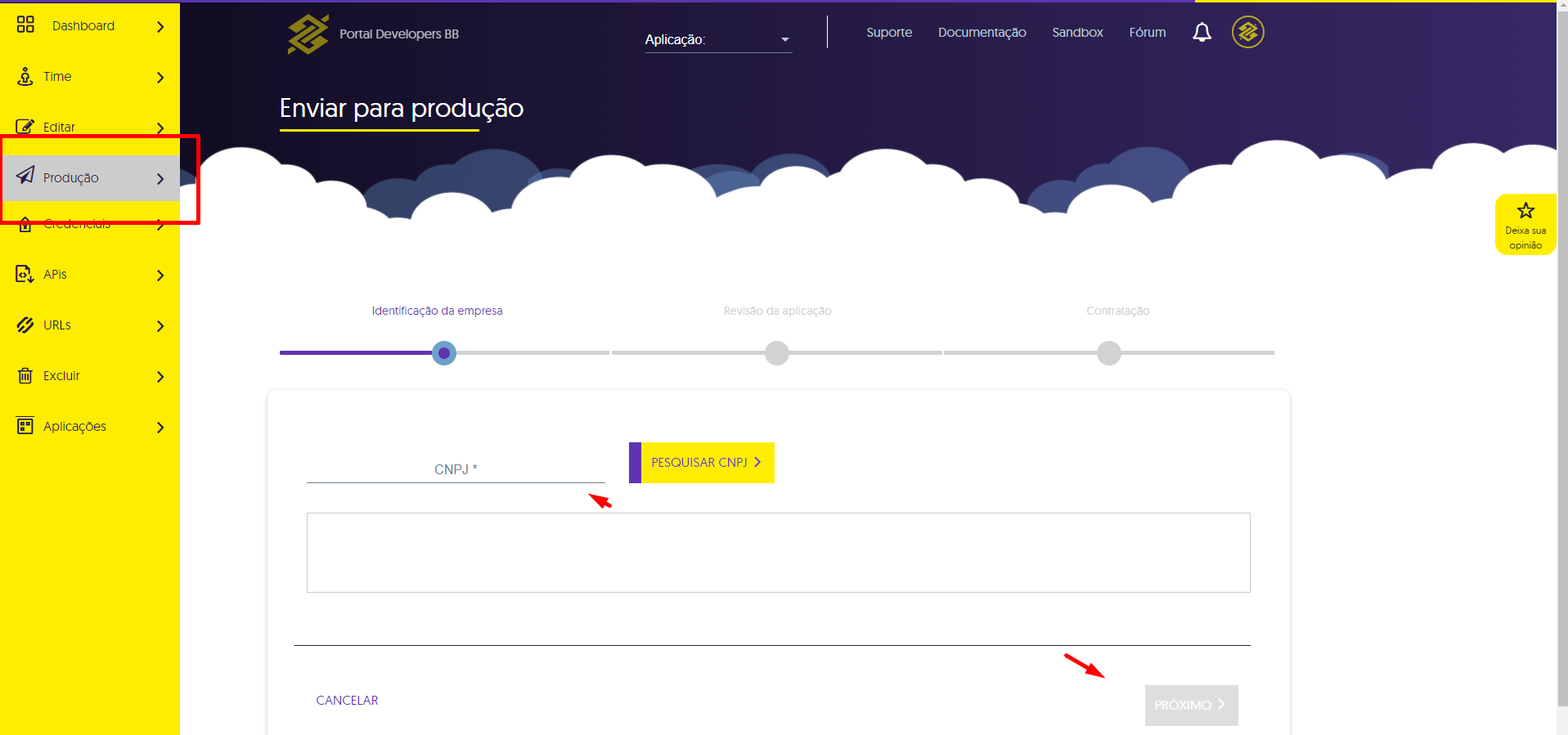Click the Time team icon
Image resolution: width=1568 pixels, height=735 pixels.
click(25, 76)
